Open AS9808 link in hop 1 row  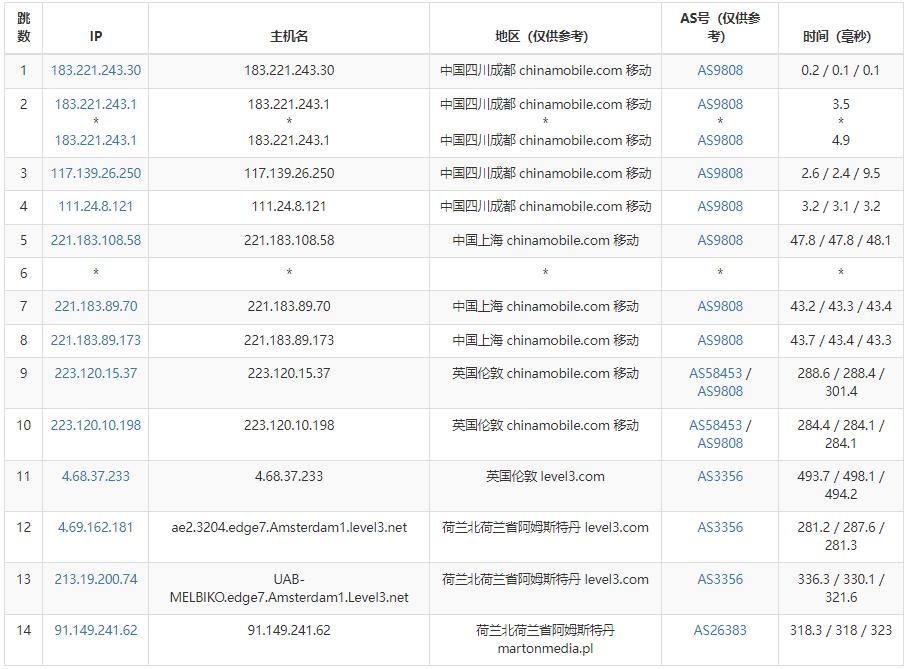pyautogui.click(x=720, y=70)
